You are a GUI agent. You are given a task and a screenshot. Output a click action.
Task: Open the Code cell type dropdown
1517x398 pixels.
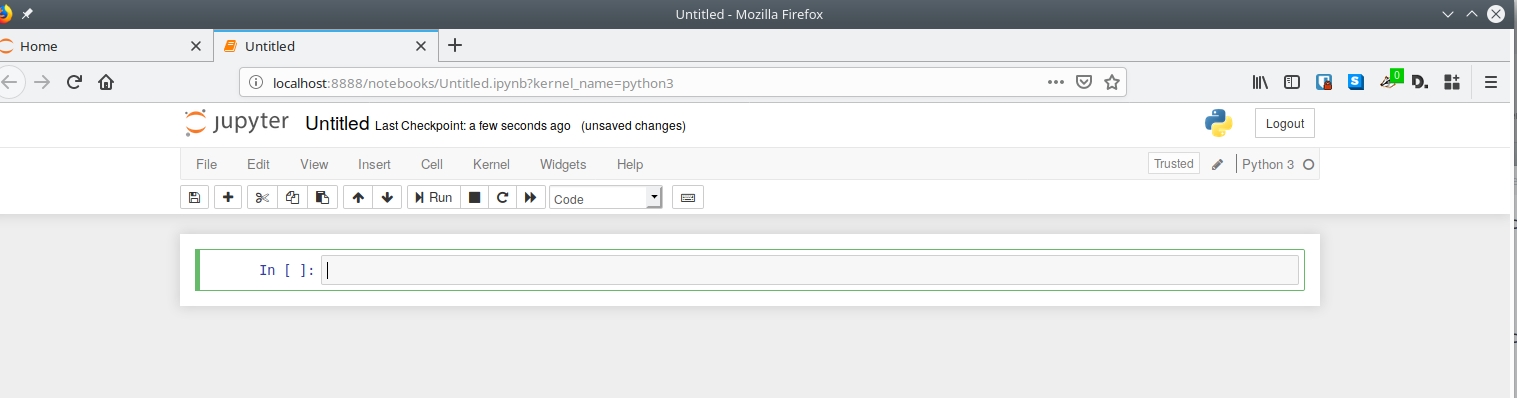(606, 198)
